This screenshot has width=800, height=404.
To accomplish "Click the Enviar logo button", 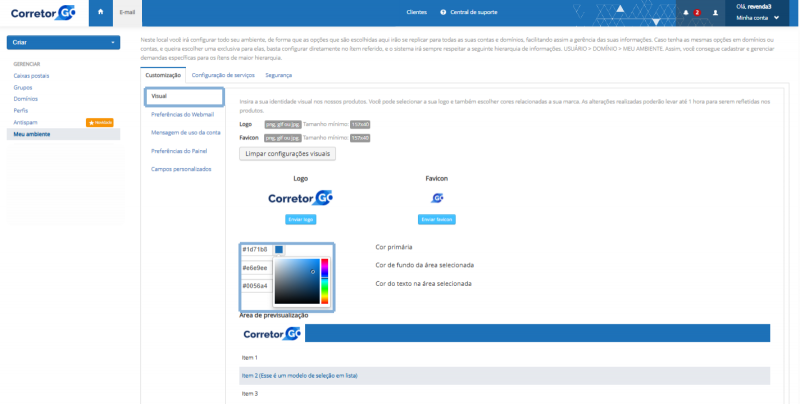I will pos(301,219).
